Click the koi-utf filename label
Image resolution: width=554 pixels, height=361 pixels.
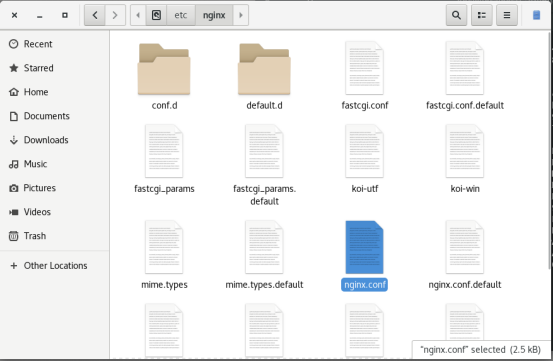click(x=365, y=189)
